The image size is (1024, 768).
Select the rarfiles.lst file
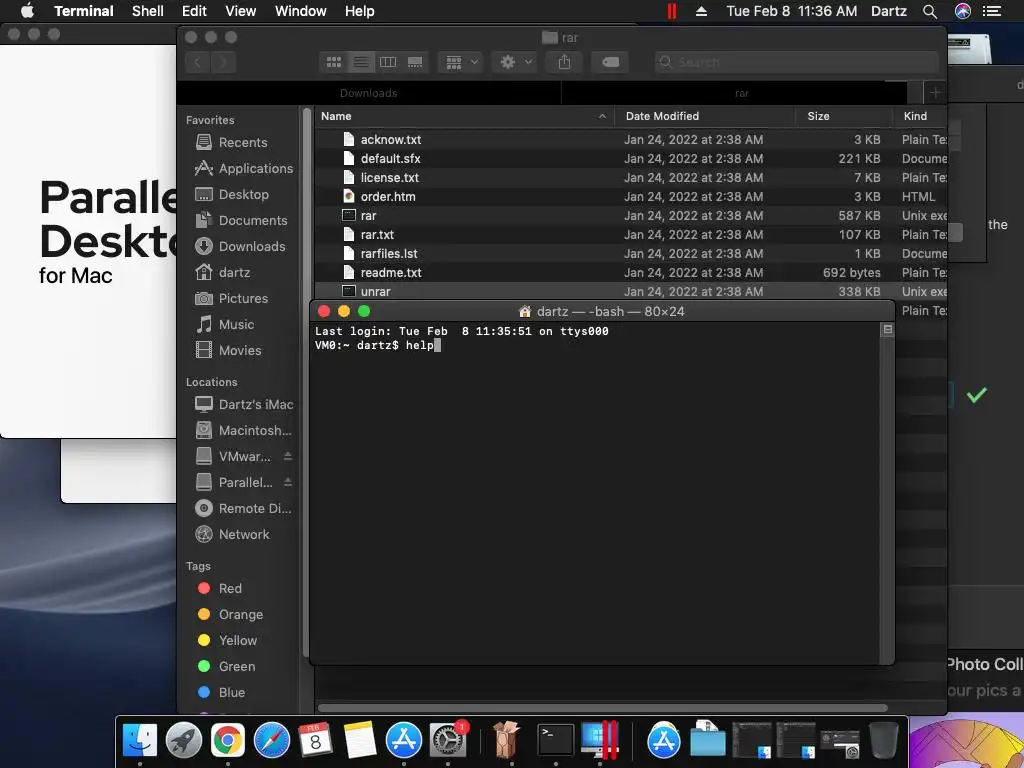pos(631,253)
